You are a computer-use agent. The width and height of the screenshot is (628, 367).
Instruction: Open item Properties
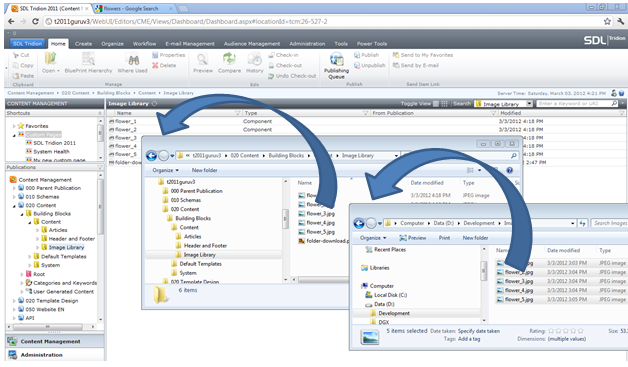pos(169,55)
